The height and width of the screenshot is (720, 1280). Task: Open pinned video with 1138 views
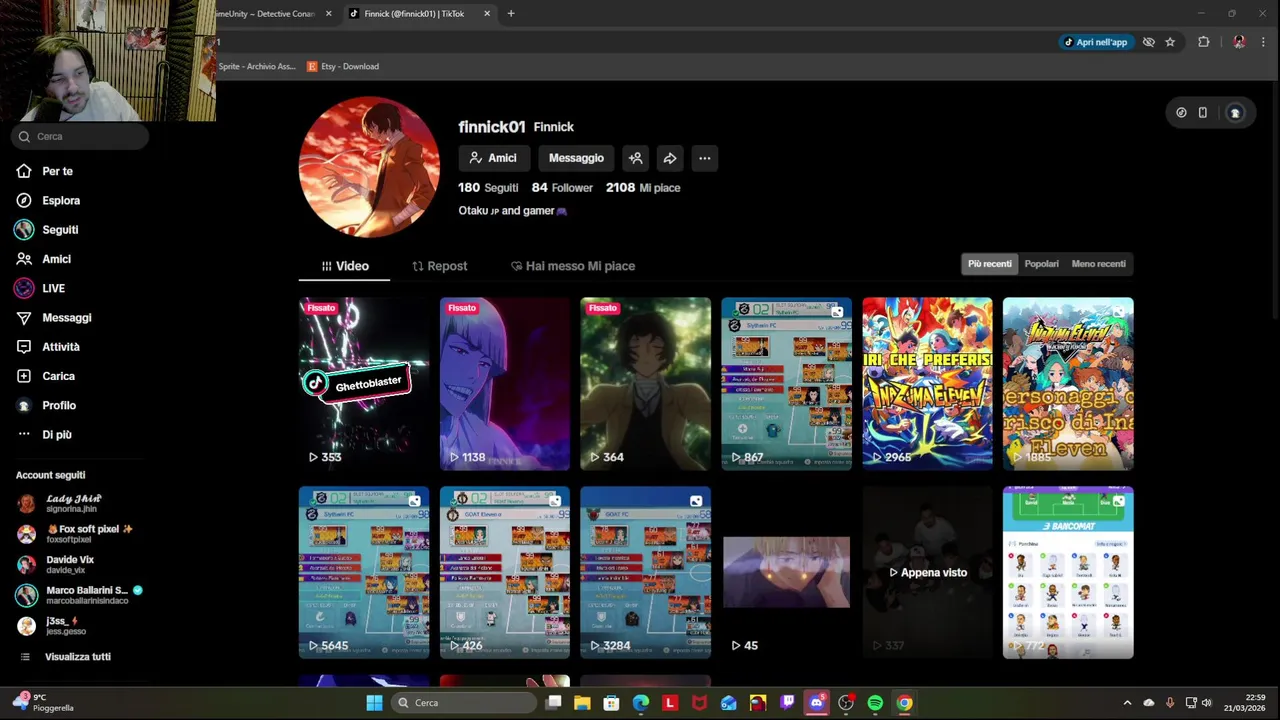tap(505, 384)
